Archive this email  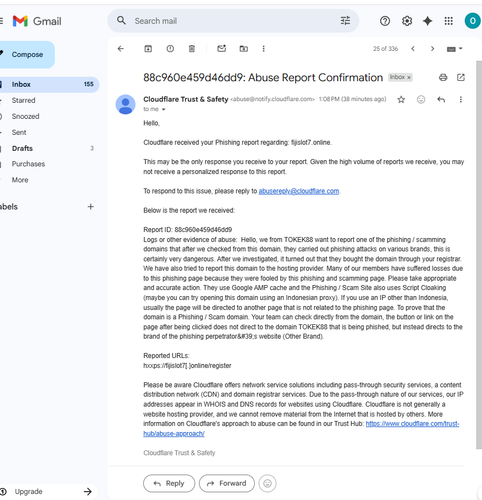(x=148, y=49)
